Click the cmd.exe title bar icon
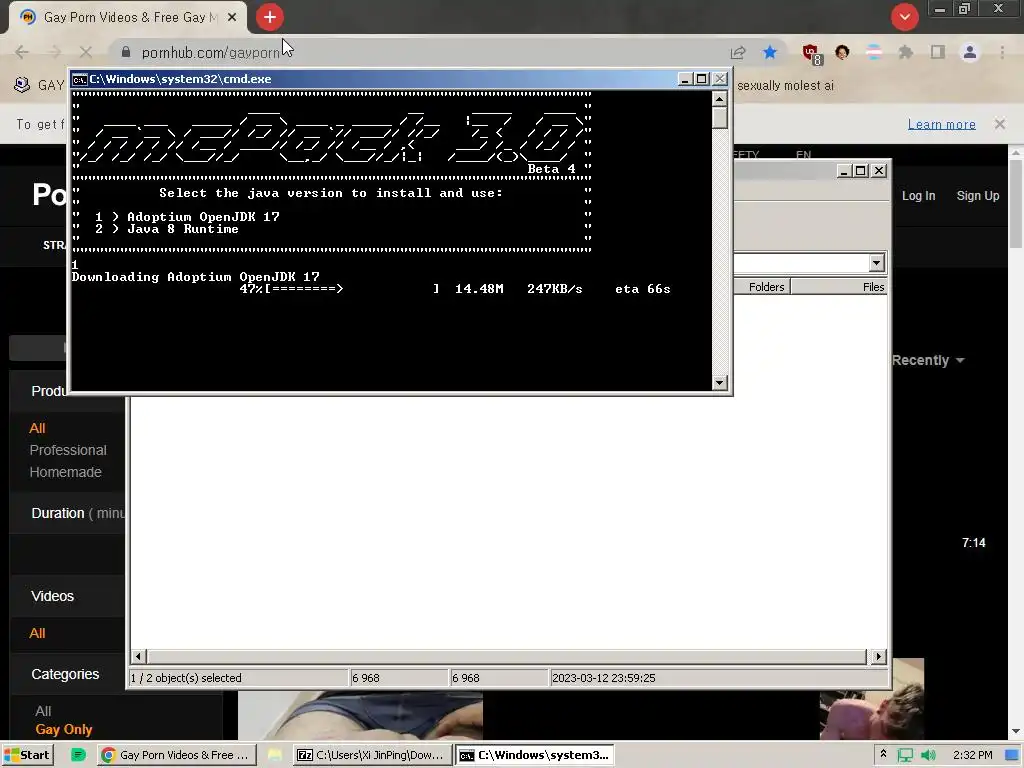The height and width of the screenshot is (768, 1024). (80, 80)
